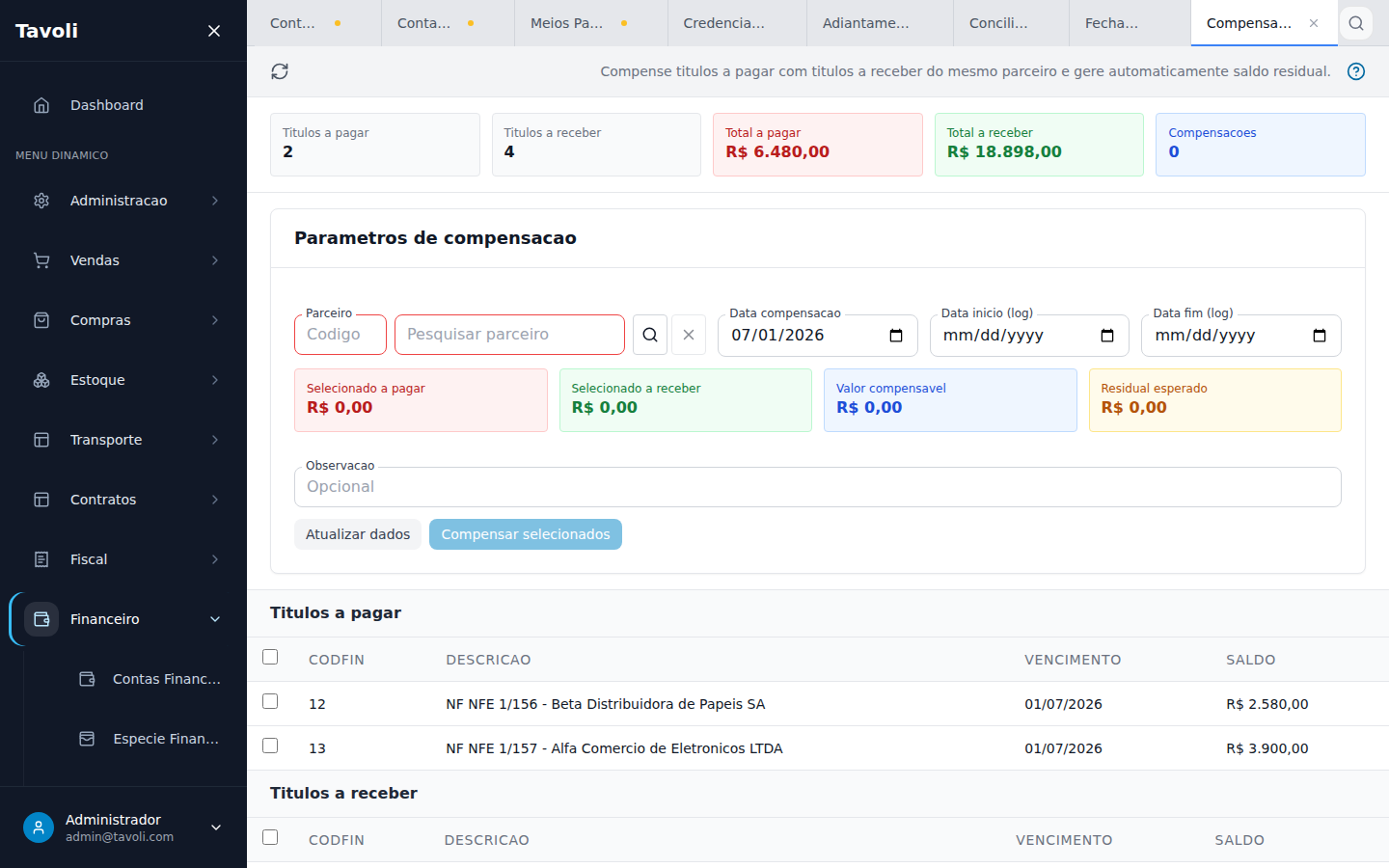The width and height of the screenshot is (1389, 868).
Task: Click the Parceiro Codigo input field
Action: click(x=340, y=335)
